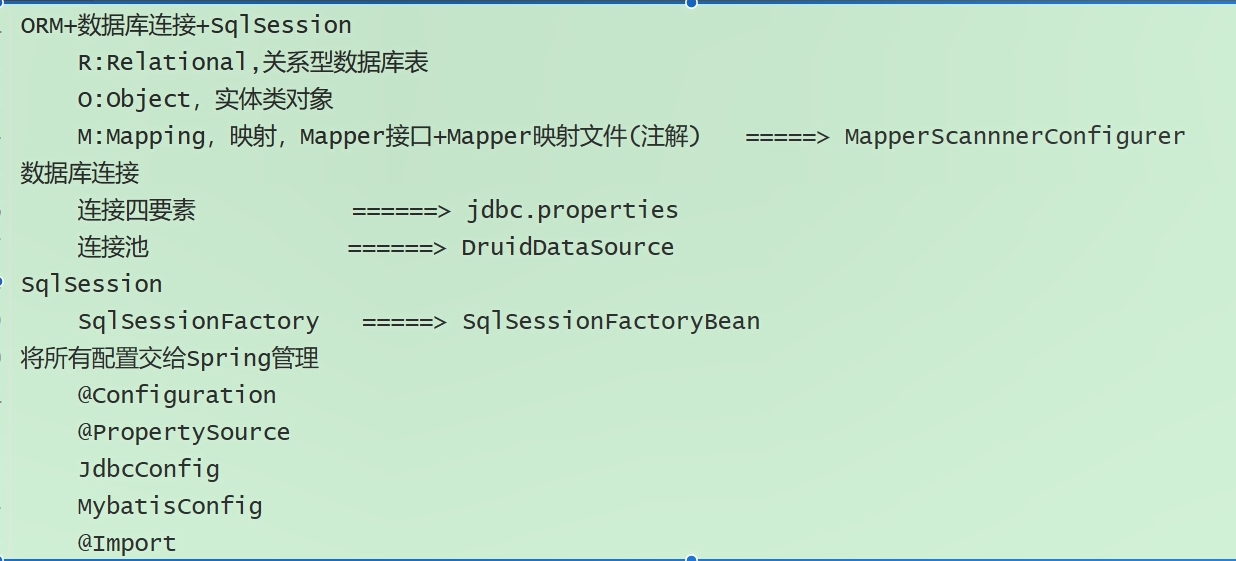Click the line "O:Object, 实体类对象"
This screenshot has height=561, width=1236.
coord(205,99)
